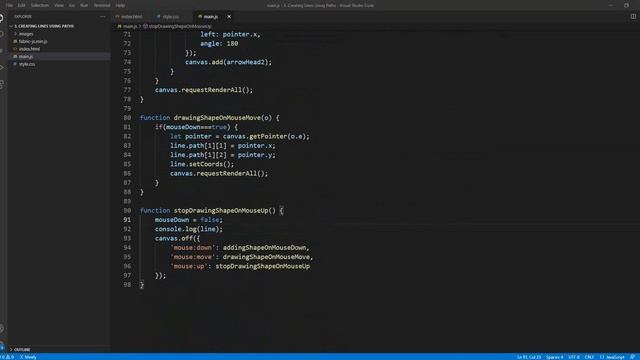
Task: Click 'canvas.add(arrowHead2);' on line 74
Action: [228, 62]
